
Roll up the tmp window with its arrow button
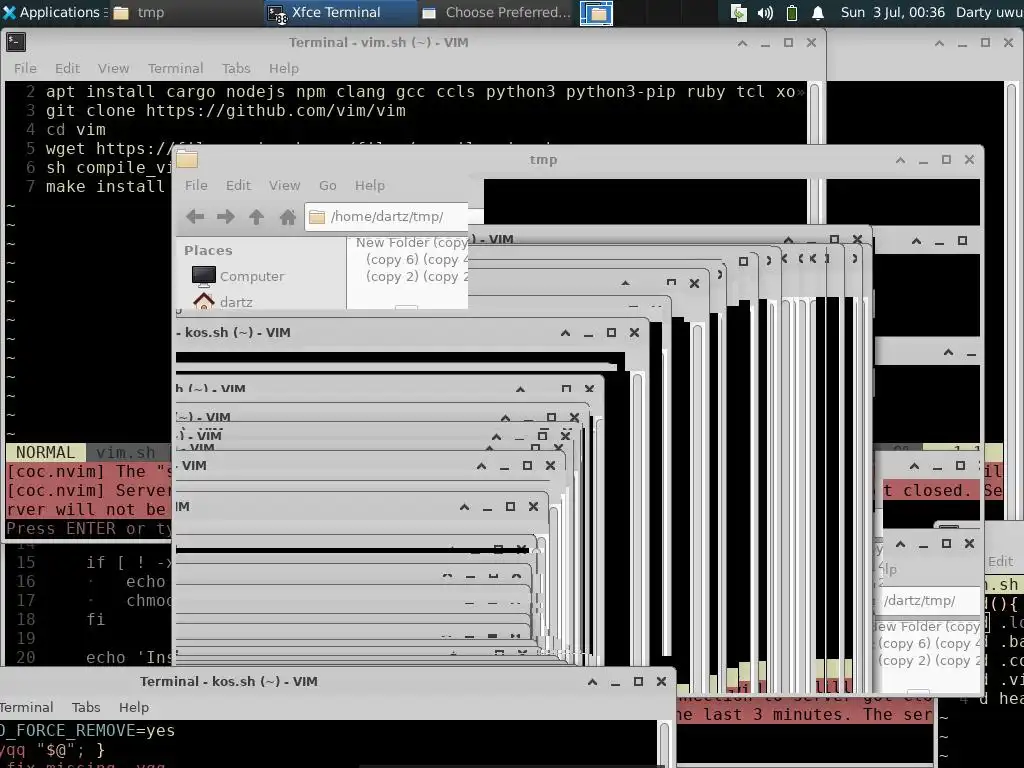901,160
